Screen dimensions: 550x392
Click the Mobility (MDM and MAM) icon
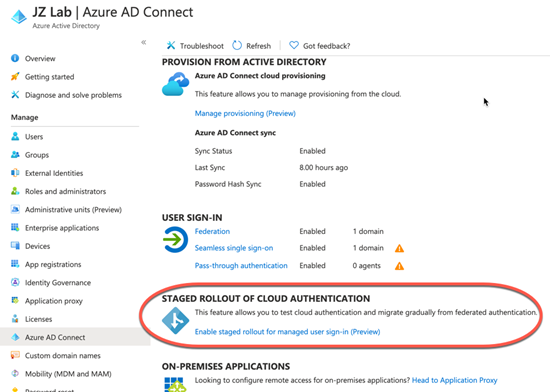pos(15,373)
